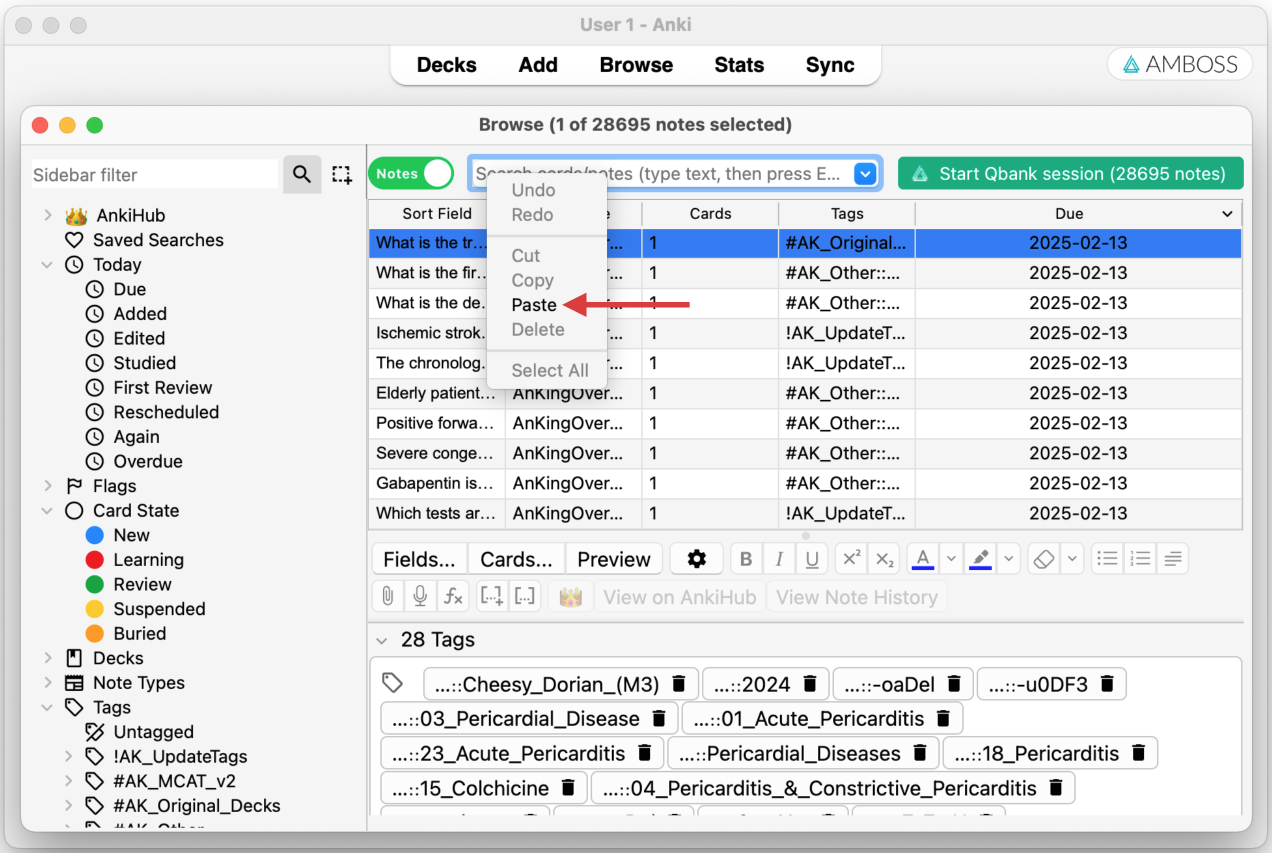
Task: Click Browse in main Anki toolbar
Action: [x=636, y=65]
